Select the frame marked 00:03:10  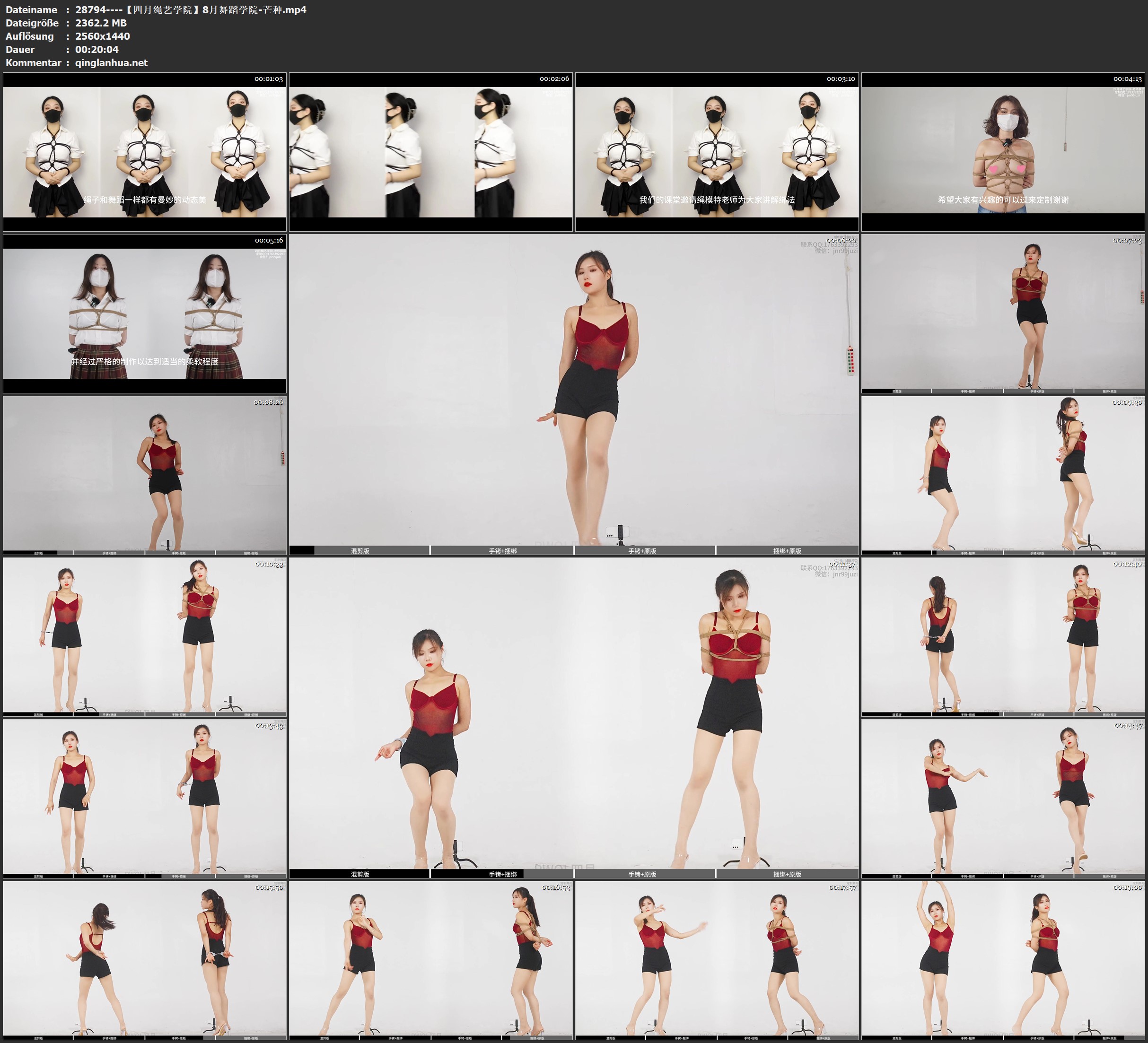pyautogui.click(x=716, y=151)
